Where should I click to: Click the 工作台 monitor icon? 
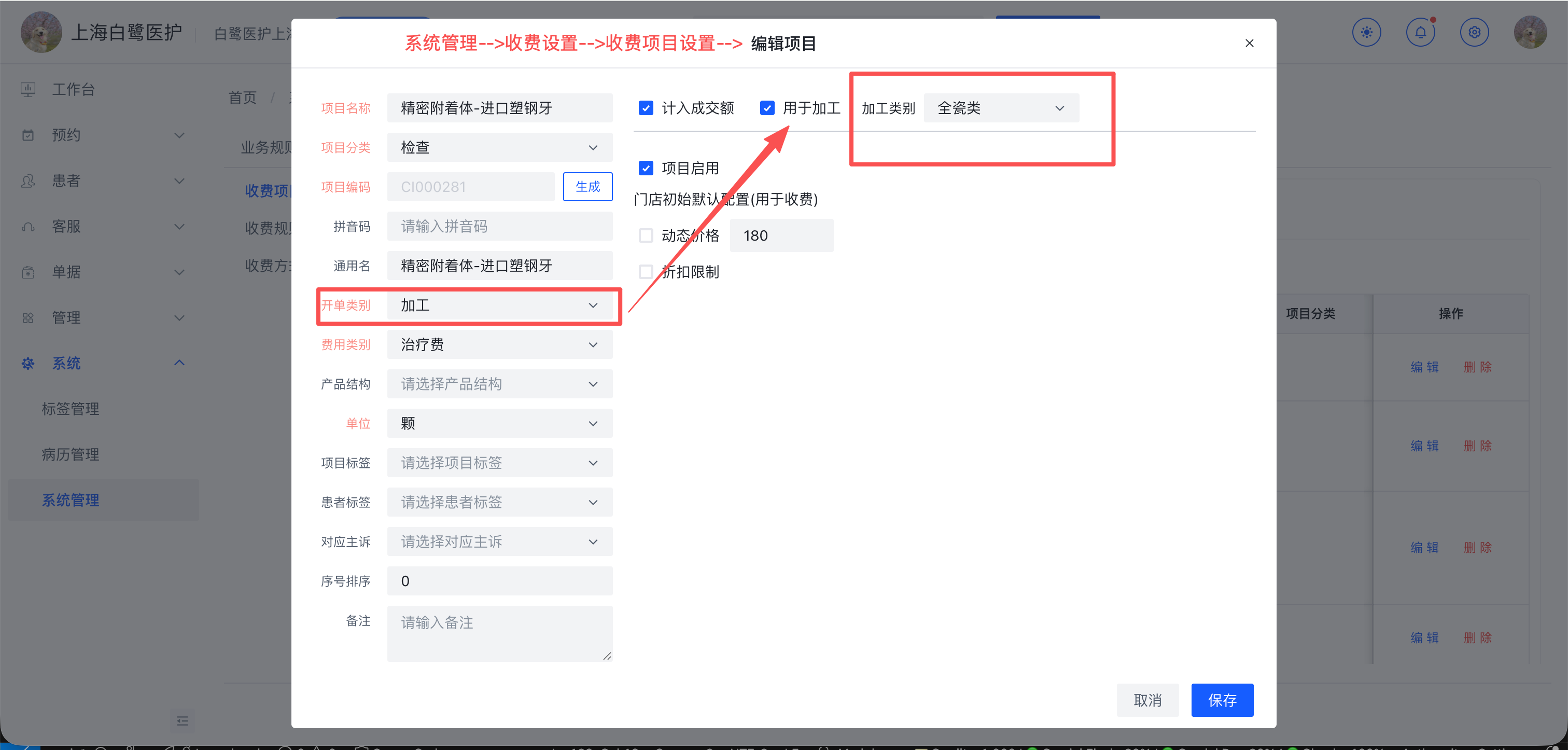(28, 90)
